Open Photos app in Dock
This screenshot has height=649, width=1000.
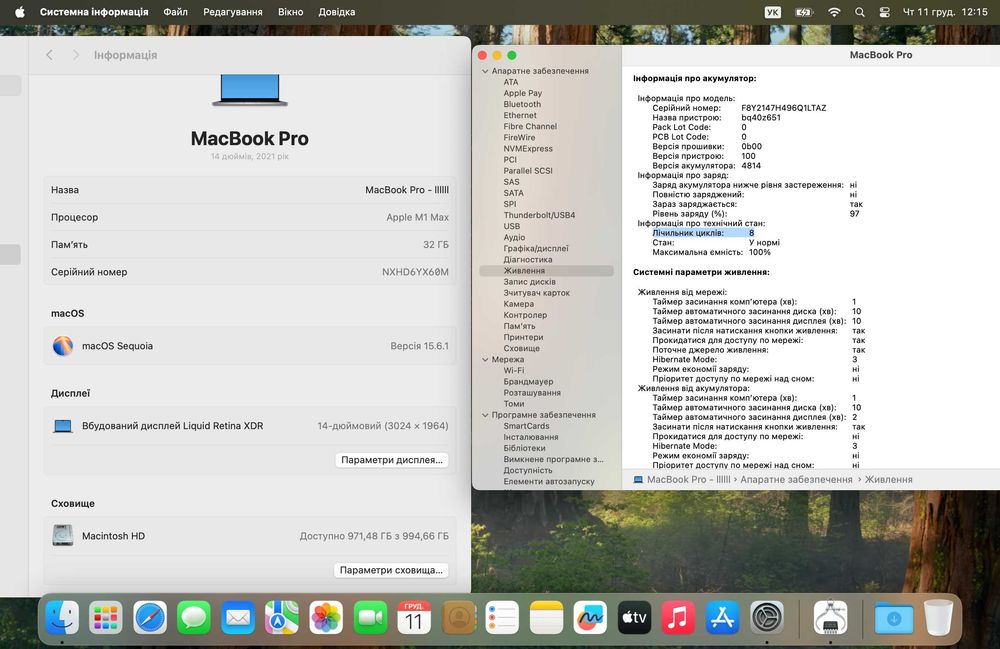click(x=326, y=617)
